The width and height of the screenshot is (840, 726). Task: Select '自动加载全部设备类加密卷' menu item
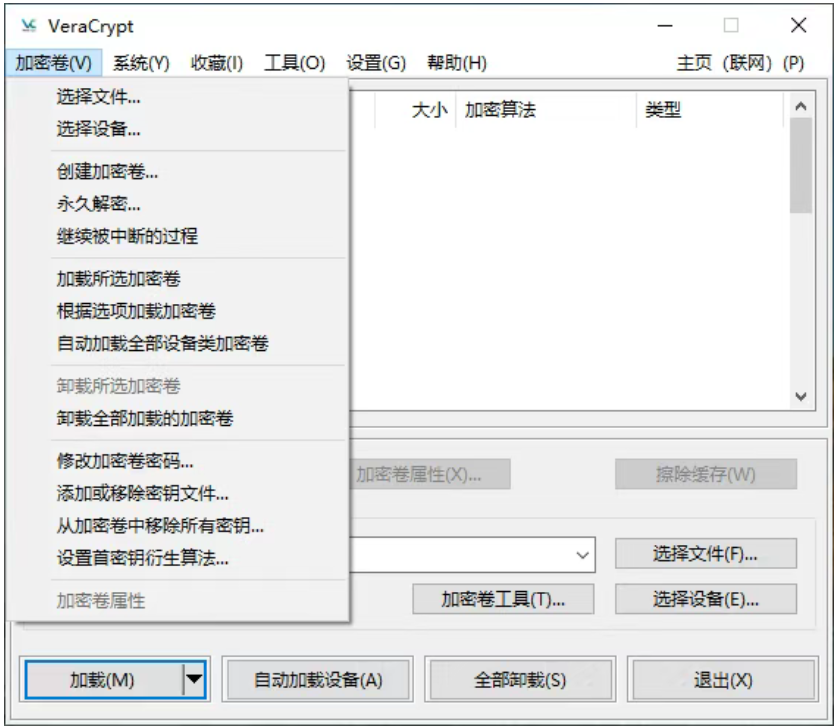(163, 344)
